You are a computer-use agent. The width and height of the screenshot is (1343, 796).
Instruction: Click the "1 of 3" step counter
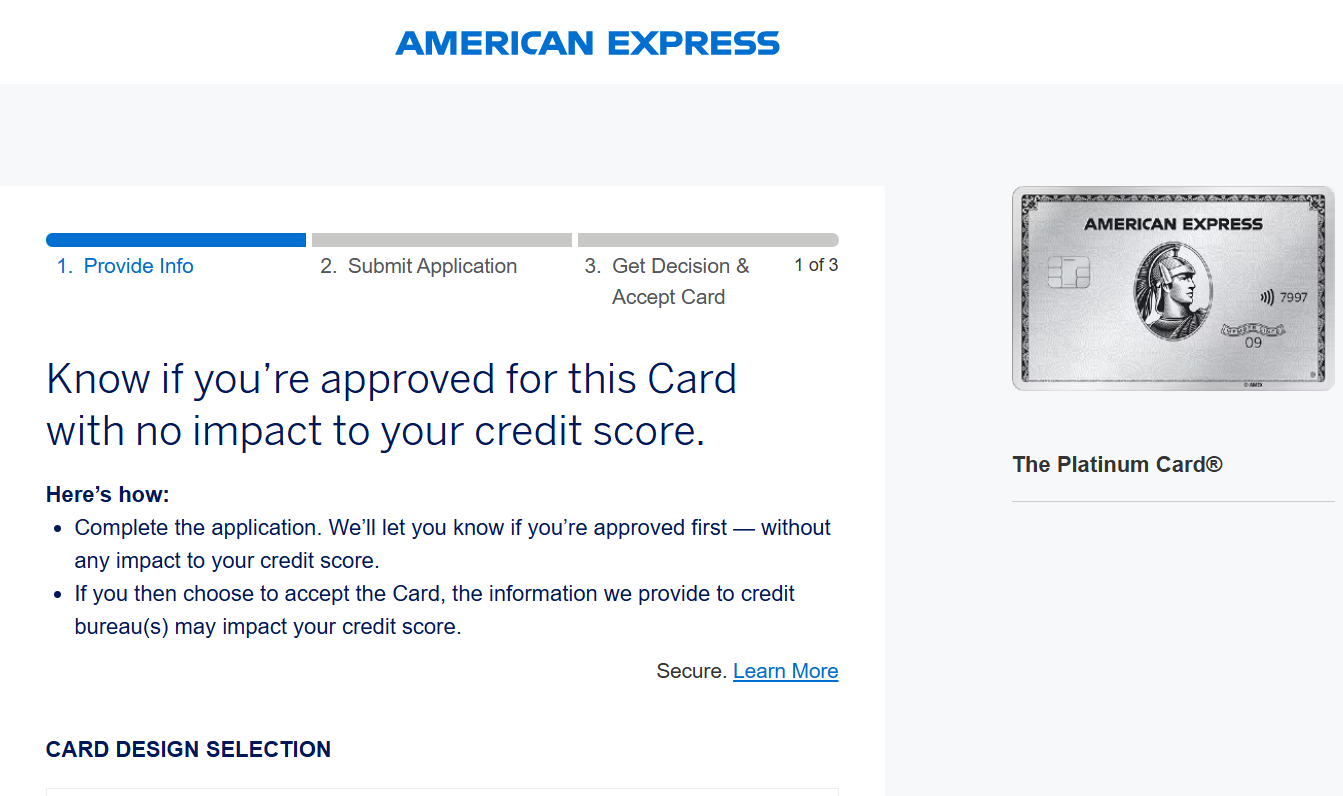816,265
